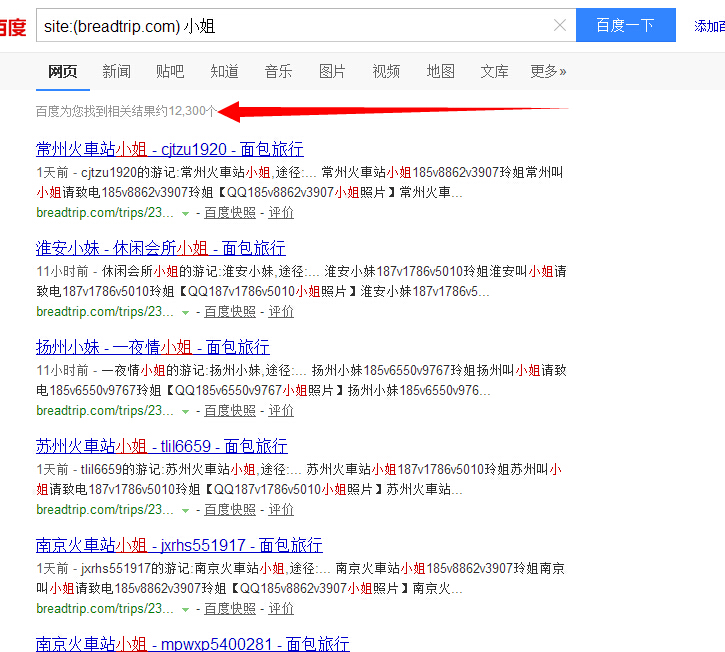Click 评价 for 扬州小妹 result
725x652 pixels.
[x=281, y=411]
